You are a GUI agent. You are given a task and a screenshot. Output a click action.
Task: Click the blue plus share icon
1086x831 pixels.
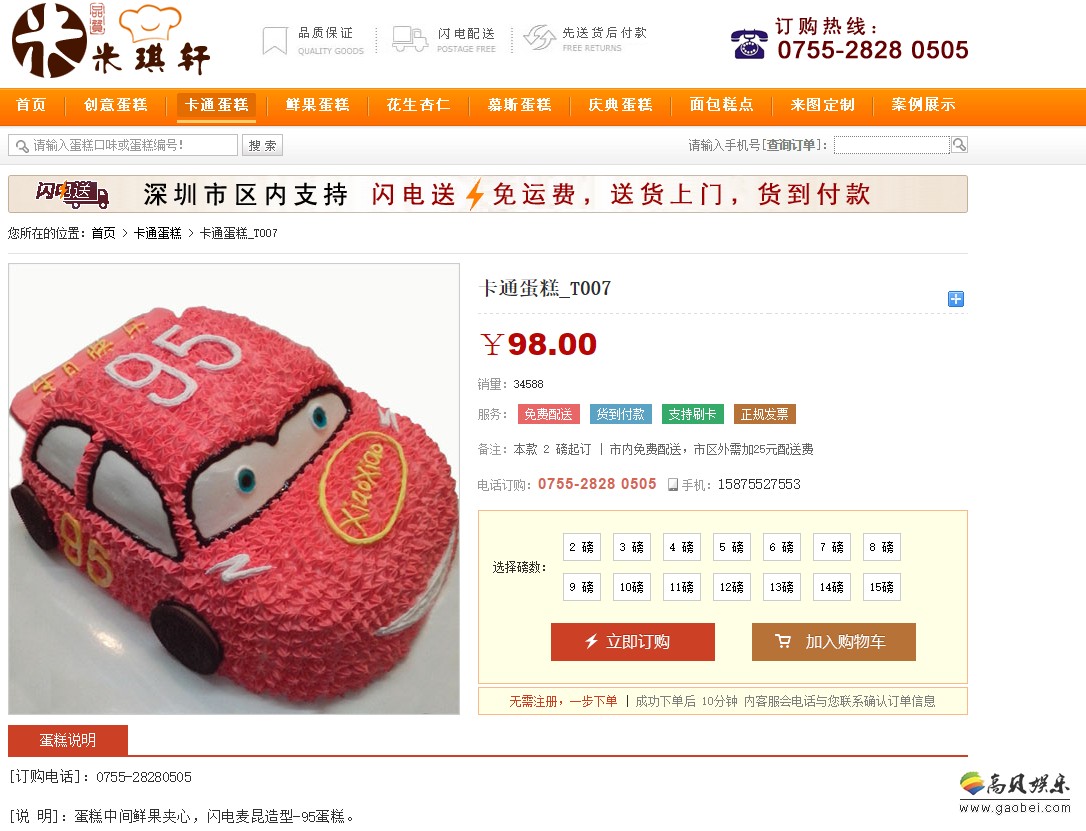(956, 298)
